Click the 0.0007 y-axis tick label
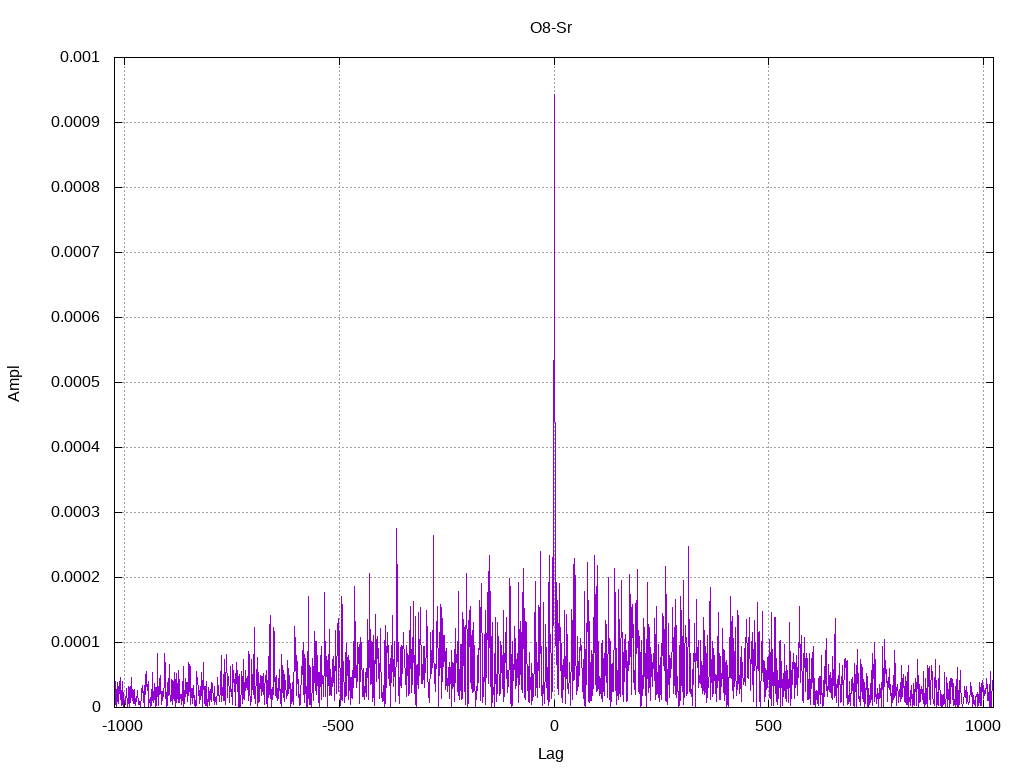This screenshot has height=768, width=1024. (75, 252)
